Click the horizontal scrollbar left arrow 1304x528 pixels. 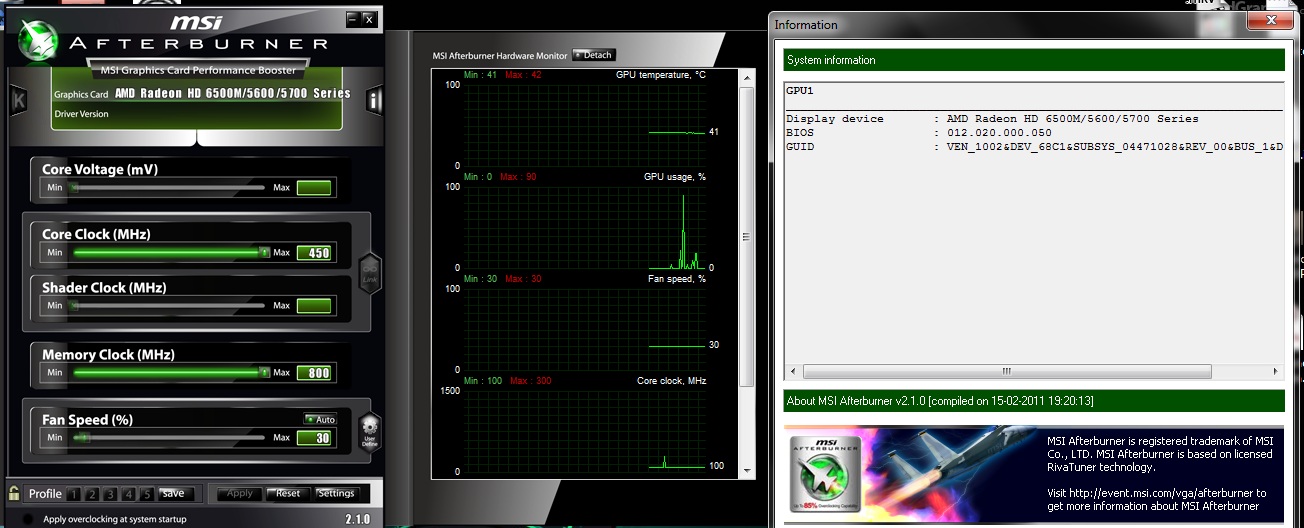(792, 371)
